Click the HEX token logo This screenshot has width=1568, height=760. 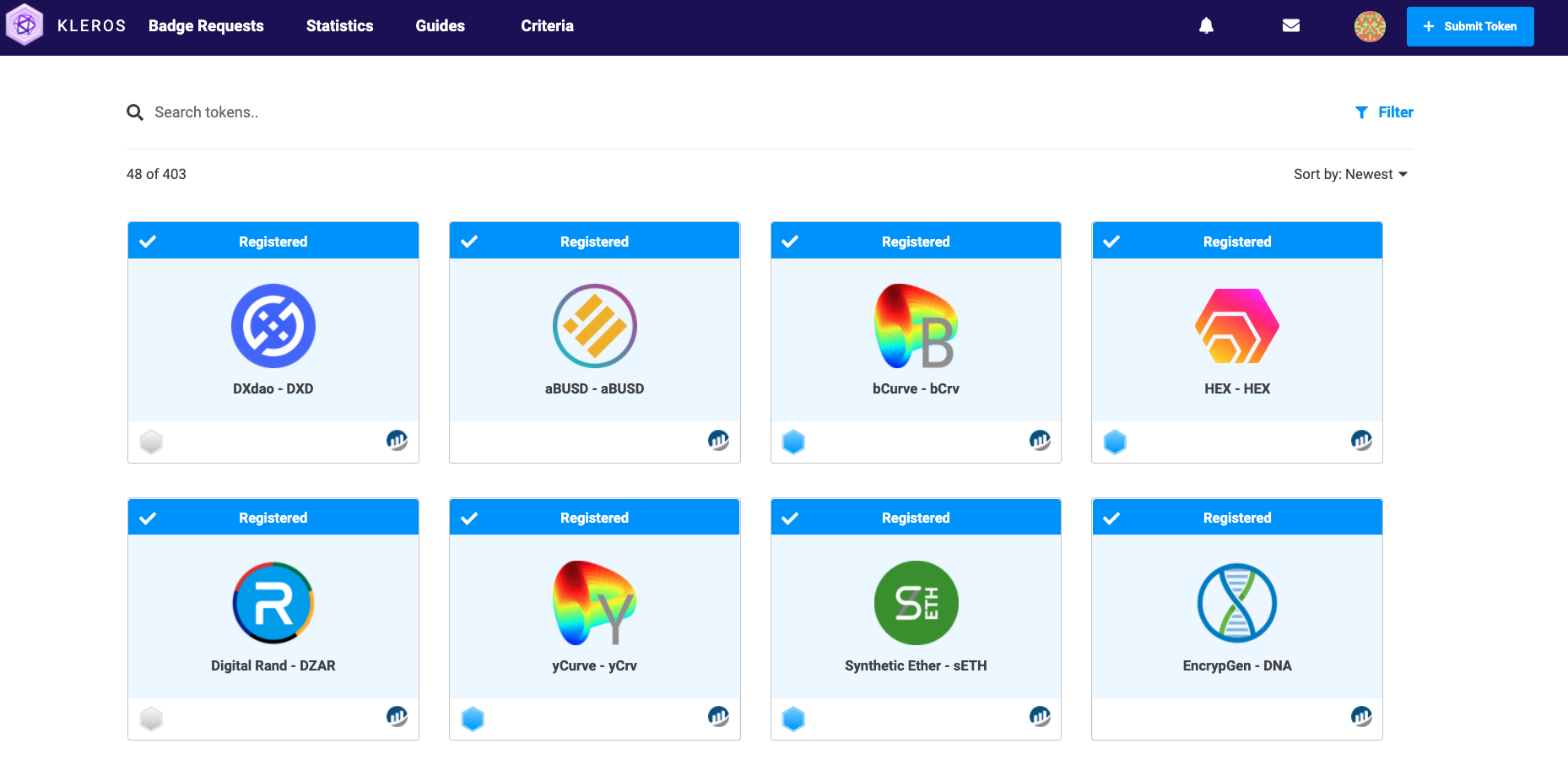tap(1237, 326)
